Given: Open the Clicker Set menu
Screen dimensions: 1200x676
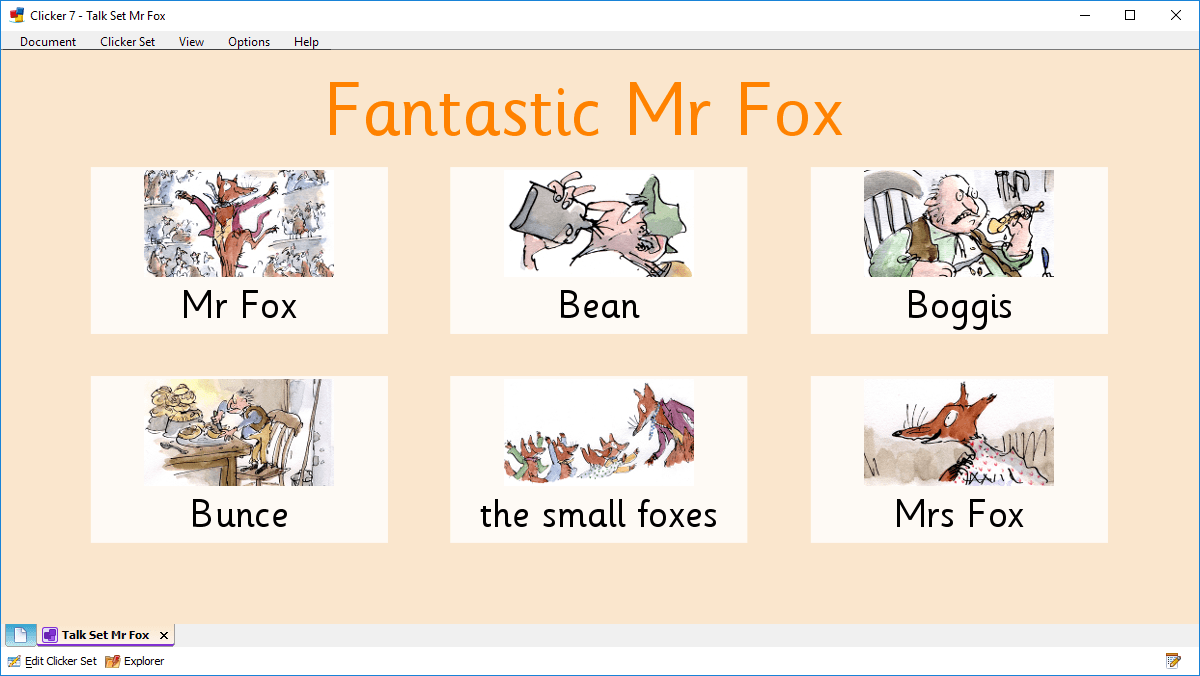Looking at the screenshot, I should (x=128, y=42).
